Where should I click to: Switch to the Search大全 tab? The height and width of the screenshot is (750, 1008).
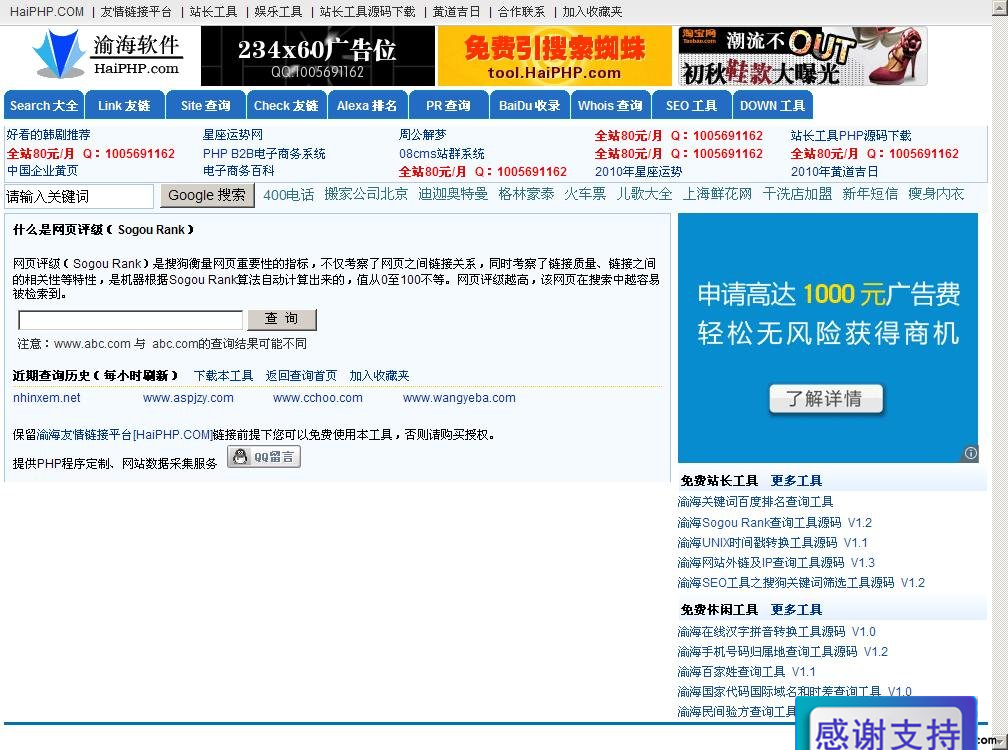(44, 105)
